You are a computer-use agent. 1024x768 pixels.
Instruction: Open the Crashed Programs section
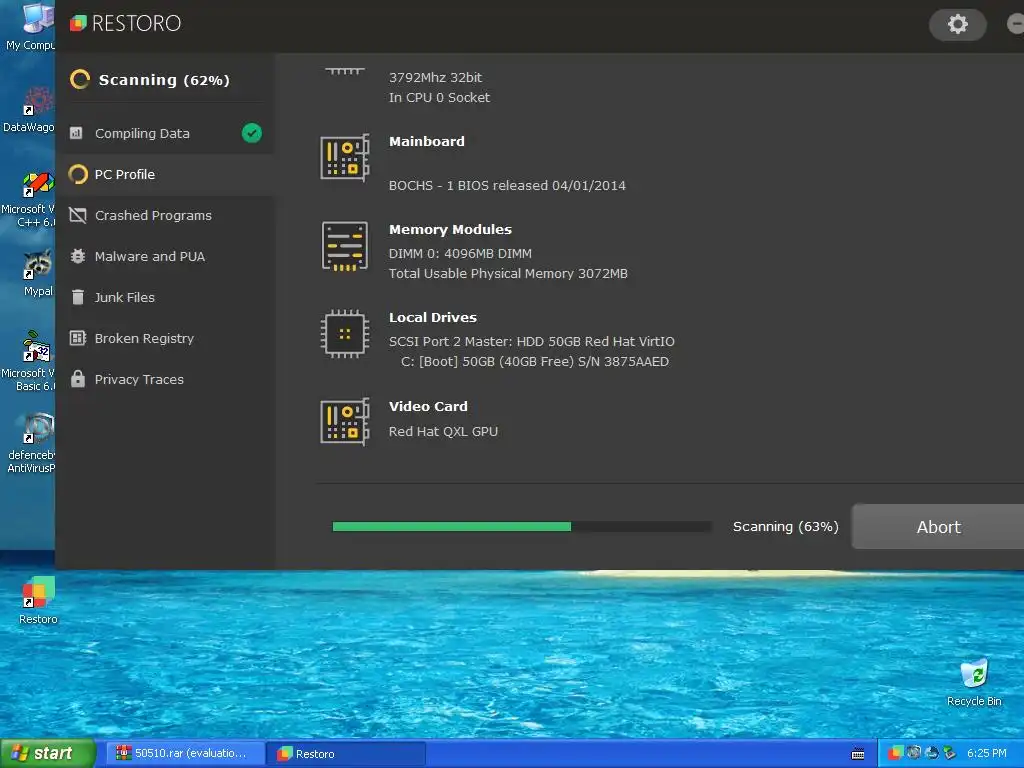click(165, 216)
